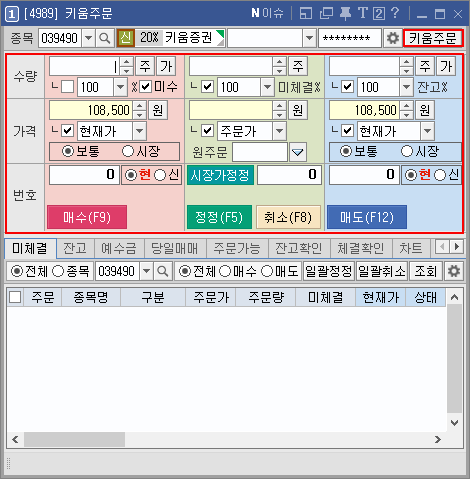Screen dimensions: 470x479
Task: Click the 매수(F9) buy button
Action: coord(87,217)
